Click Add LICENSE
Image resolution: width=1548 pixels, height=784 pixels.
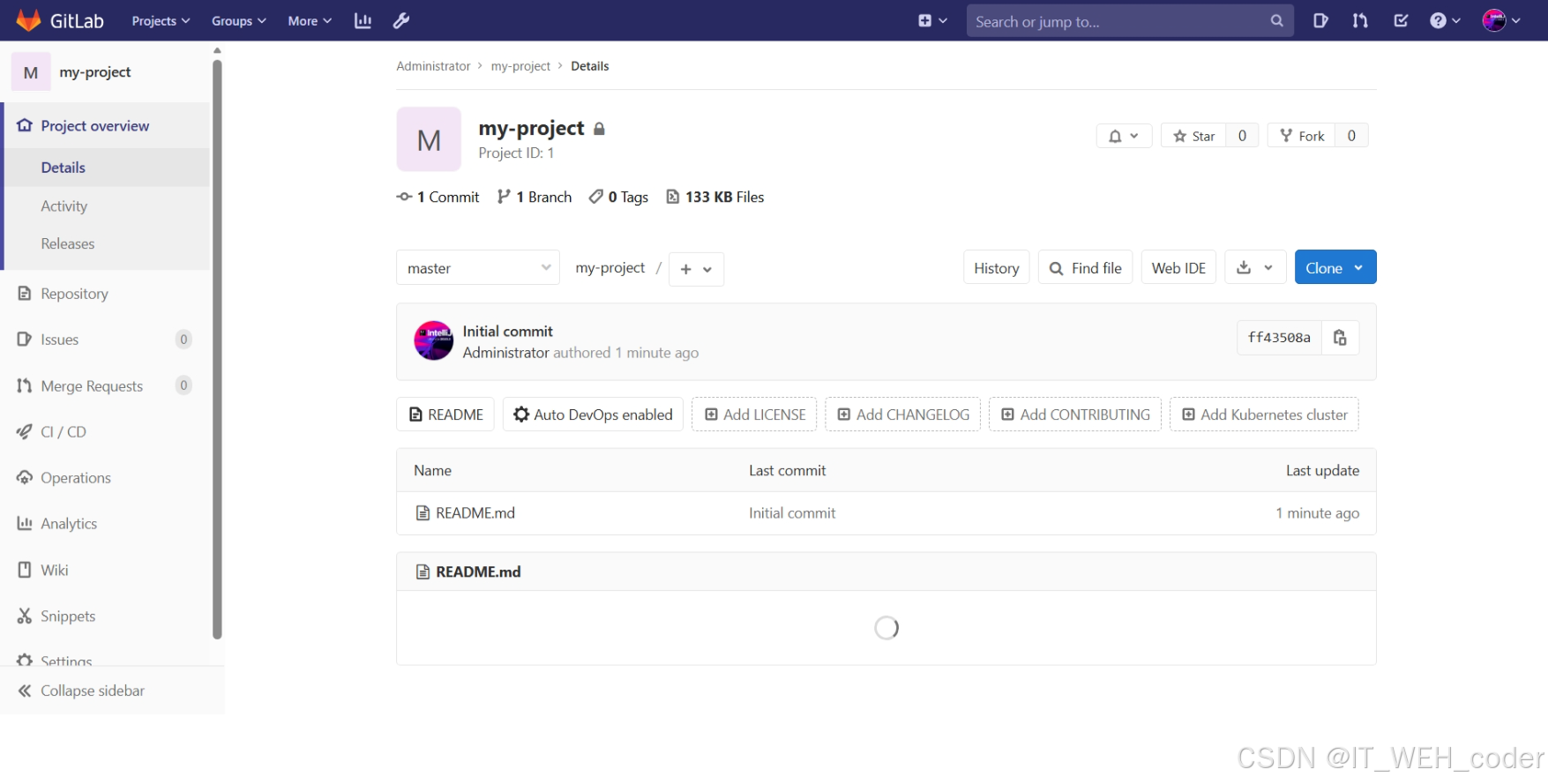tap(755, 414)
